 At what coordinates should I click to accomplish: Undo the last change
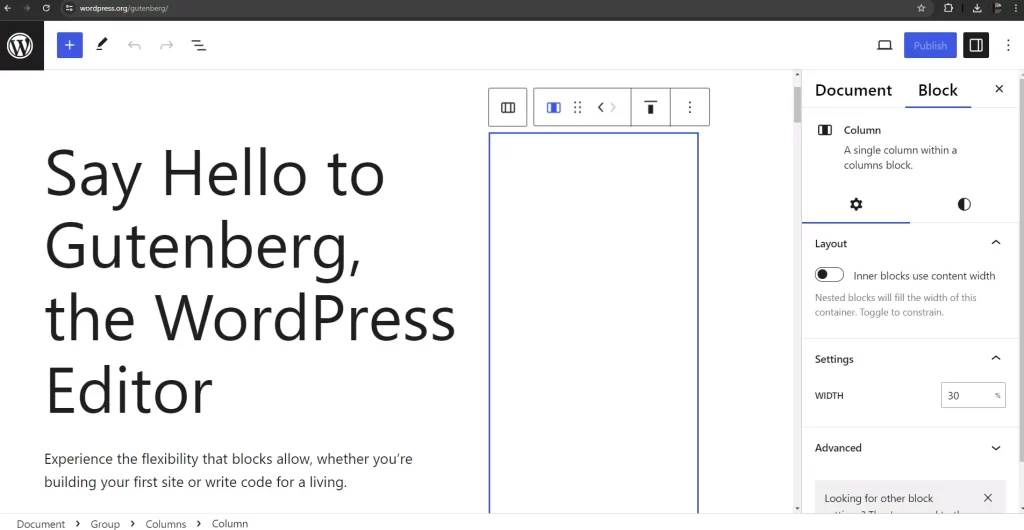[x=135, y=45]
